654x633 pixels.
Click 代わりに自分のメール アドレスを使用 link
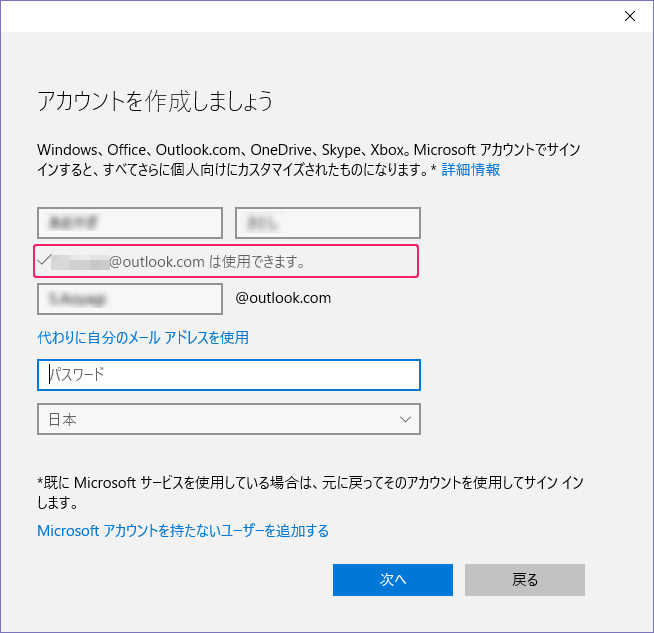pyautogui.click(x=143, y=337)
